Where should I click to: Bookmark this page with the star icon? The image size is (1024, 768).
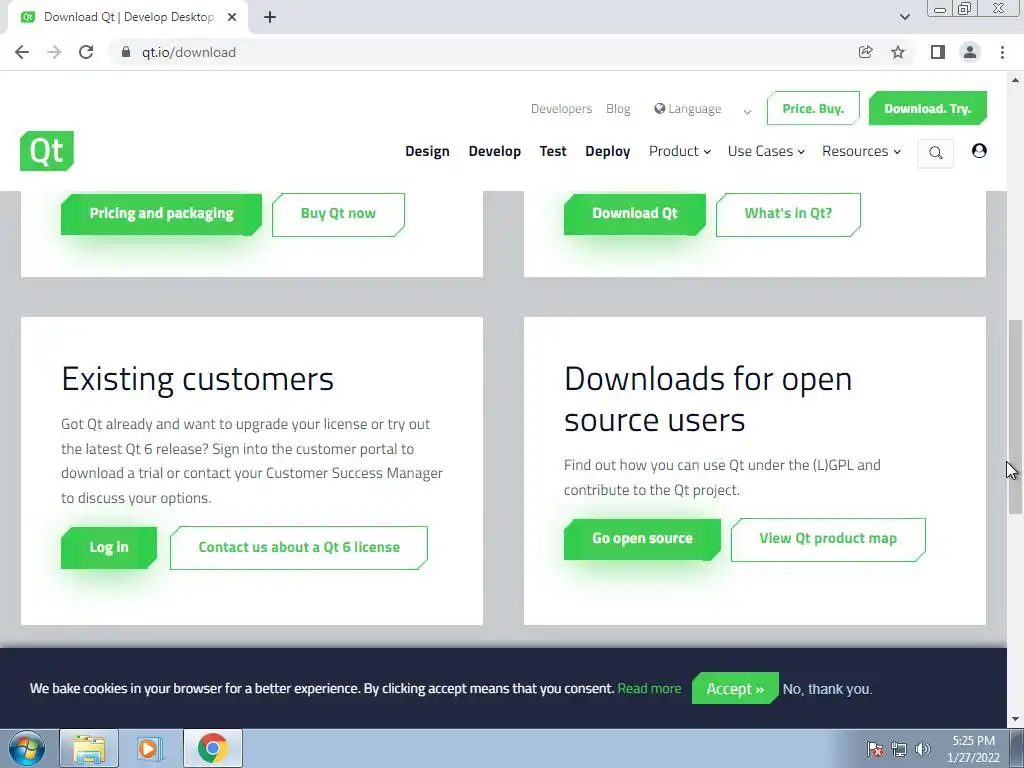click(x=898, y=52)
